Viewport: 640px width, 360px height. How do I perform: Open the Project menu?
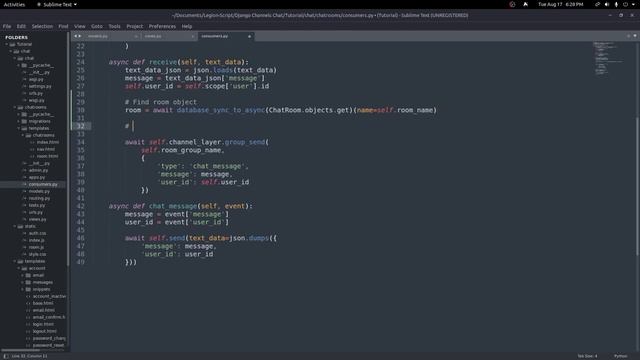tap(135, 26)
